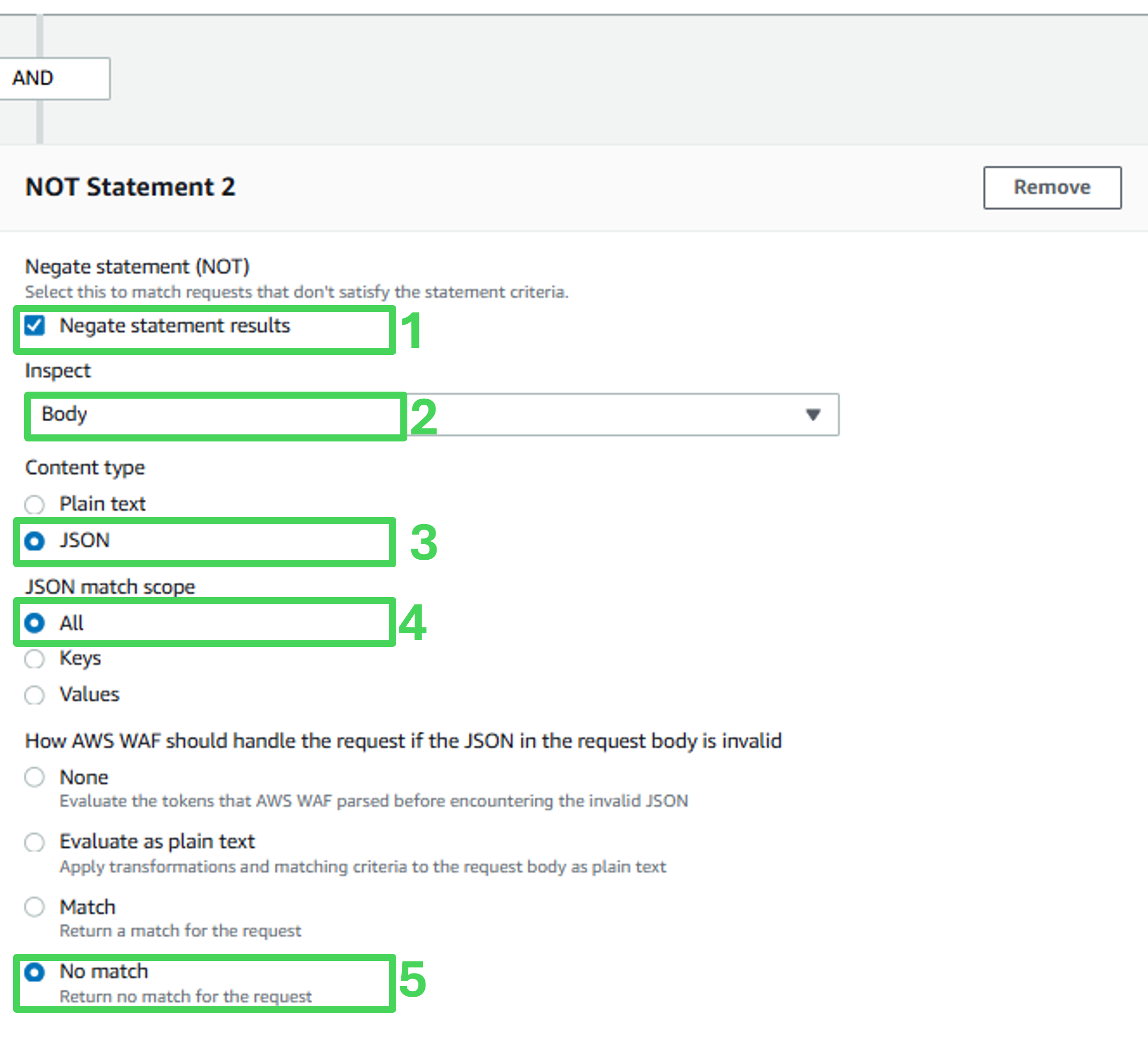Uncheck Negate statement results checkbox
Screen dimensions: 1148x1045
coord(35,326)
